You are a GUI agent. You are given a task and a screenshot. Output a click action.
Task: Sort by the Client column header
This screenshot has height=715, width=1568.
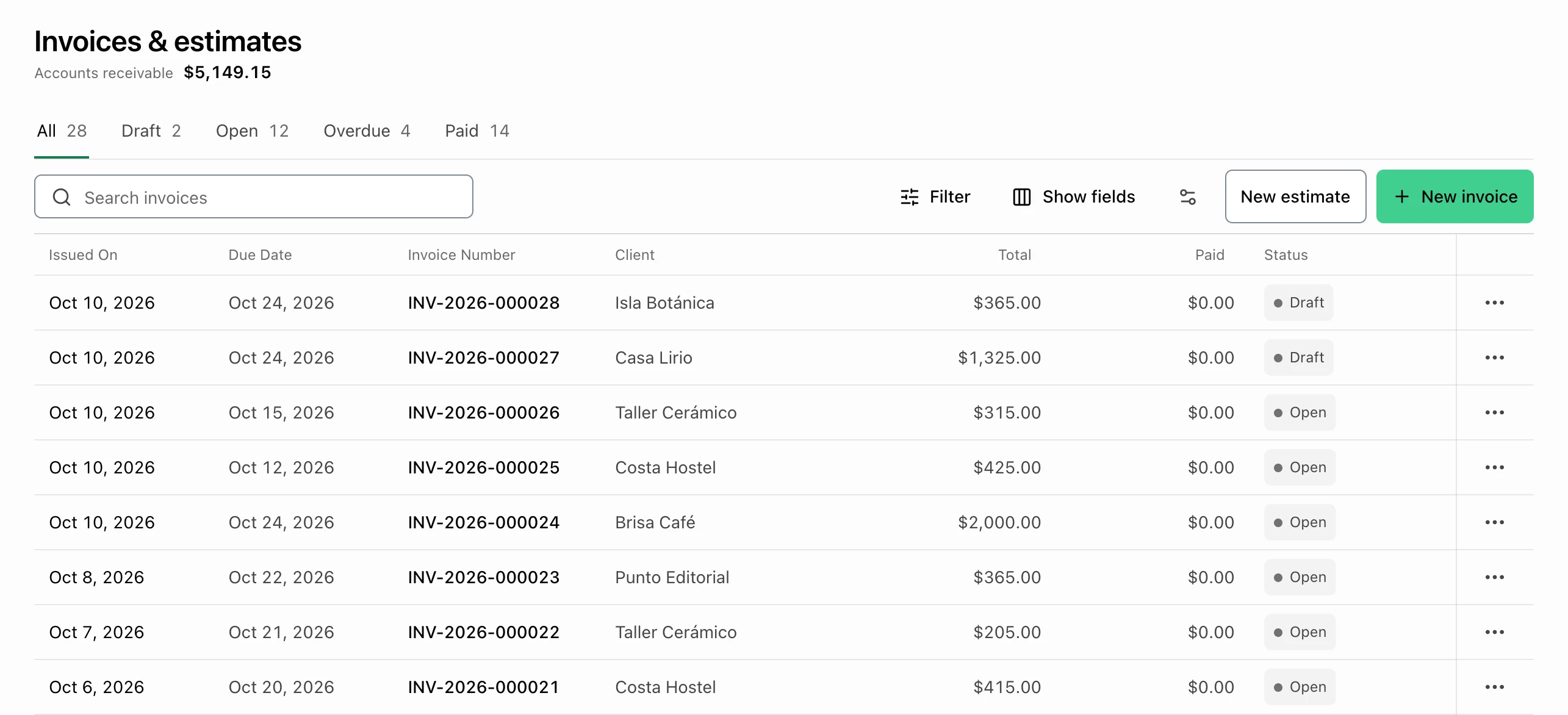coord(635,255)
